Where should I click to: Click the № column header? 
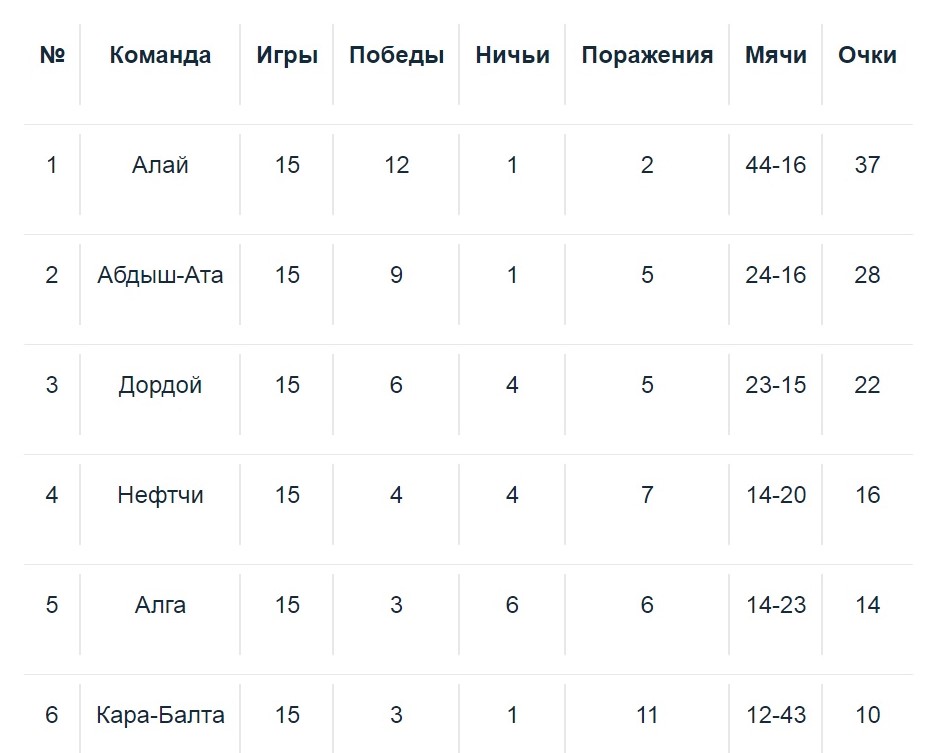(x=52, y=55)
